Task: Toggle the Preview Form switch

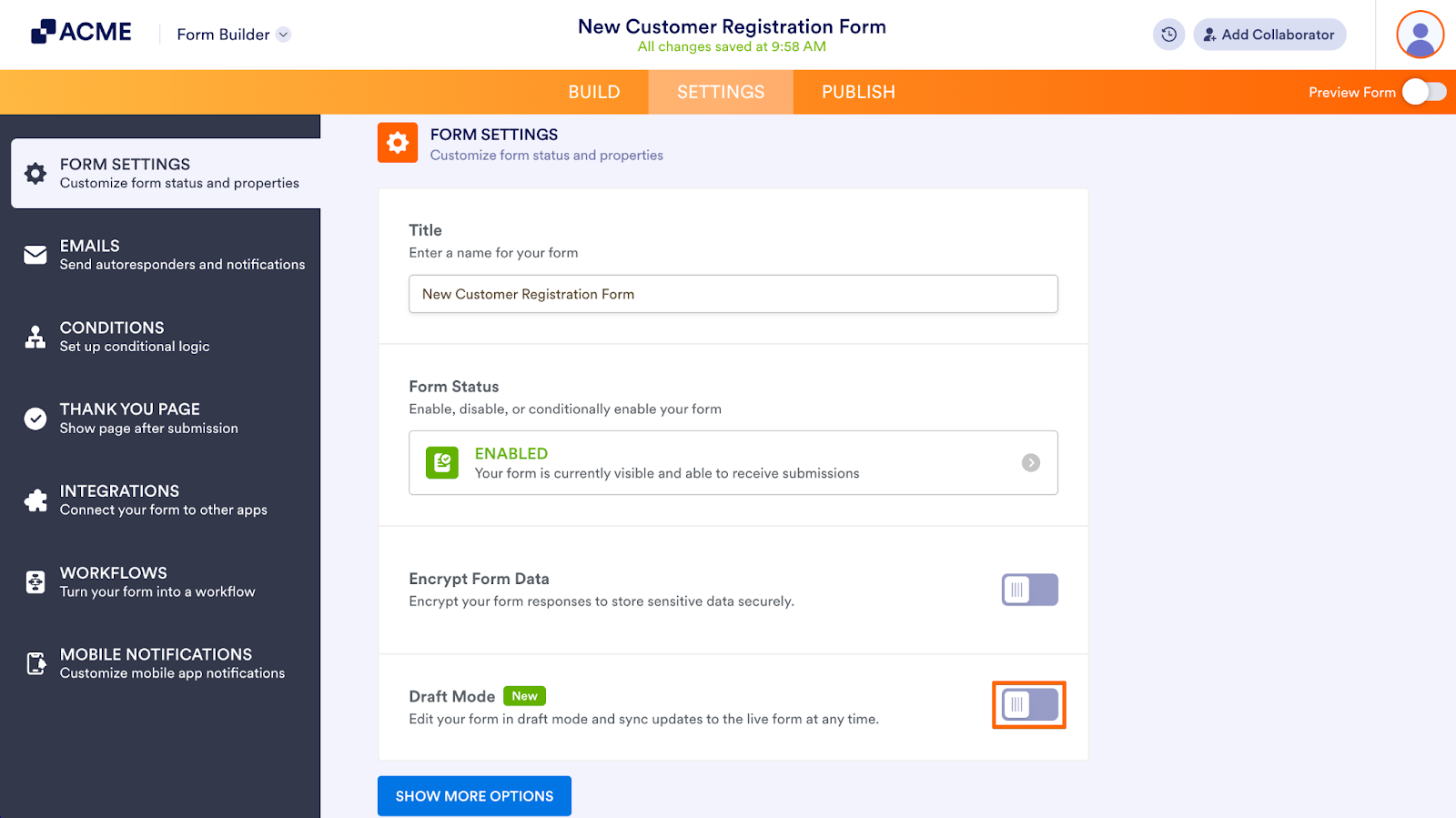Action: point(1425,91)
